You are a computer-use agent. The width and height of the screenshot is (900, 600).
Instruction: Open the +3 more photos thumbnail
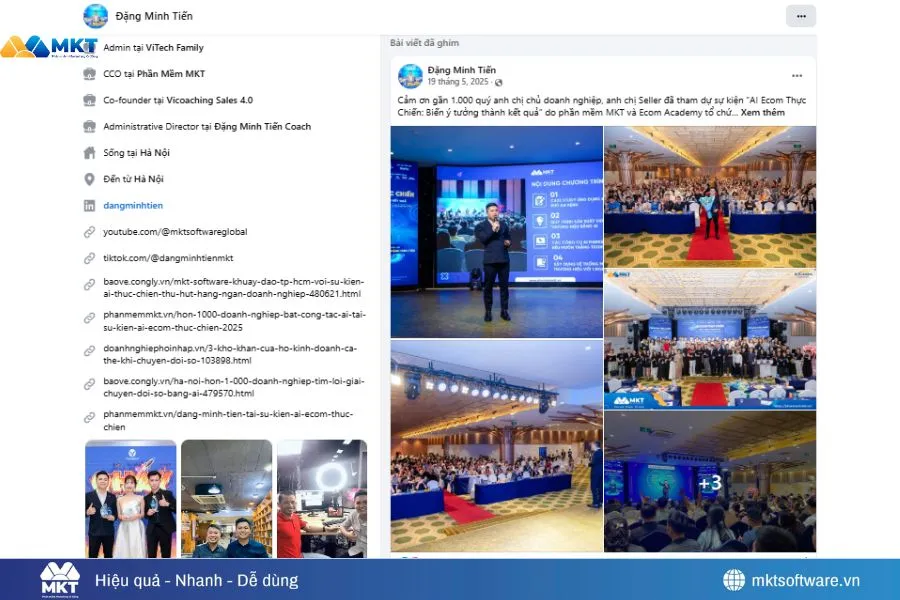click(x=709, y=482)
